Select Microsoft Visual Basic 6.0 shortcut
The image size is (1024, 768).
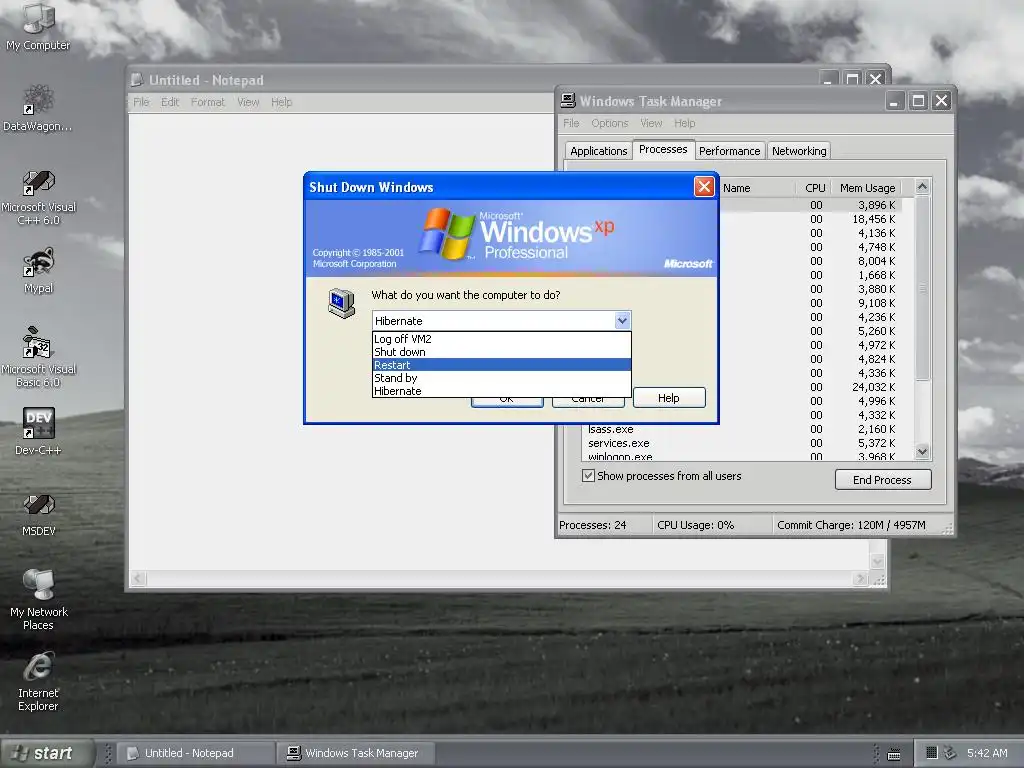pos(39,357)
